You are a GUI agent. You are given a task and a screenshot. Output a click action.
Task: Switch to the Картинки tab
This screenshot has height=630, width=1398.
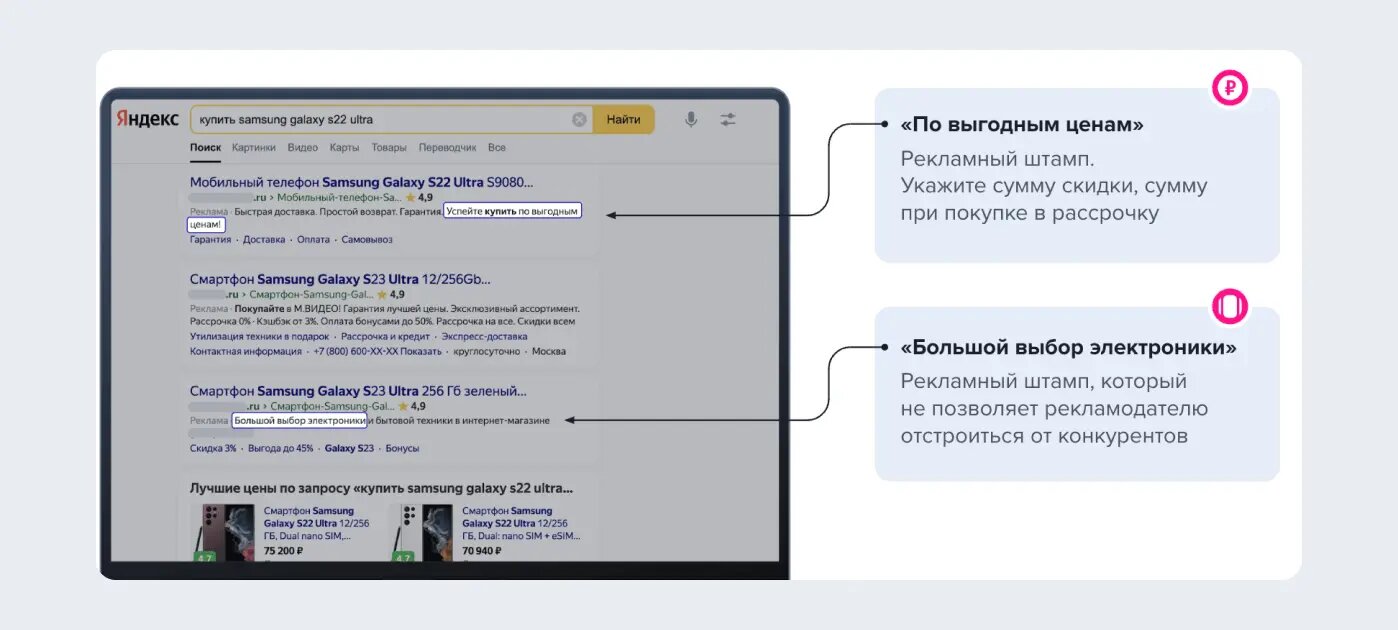(x=254, y=148)
